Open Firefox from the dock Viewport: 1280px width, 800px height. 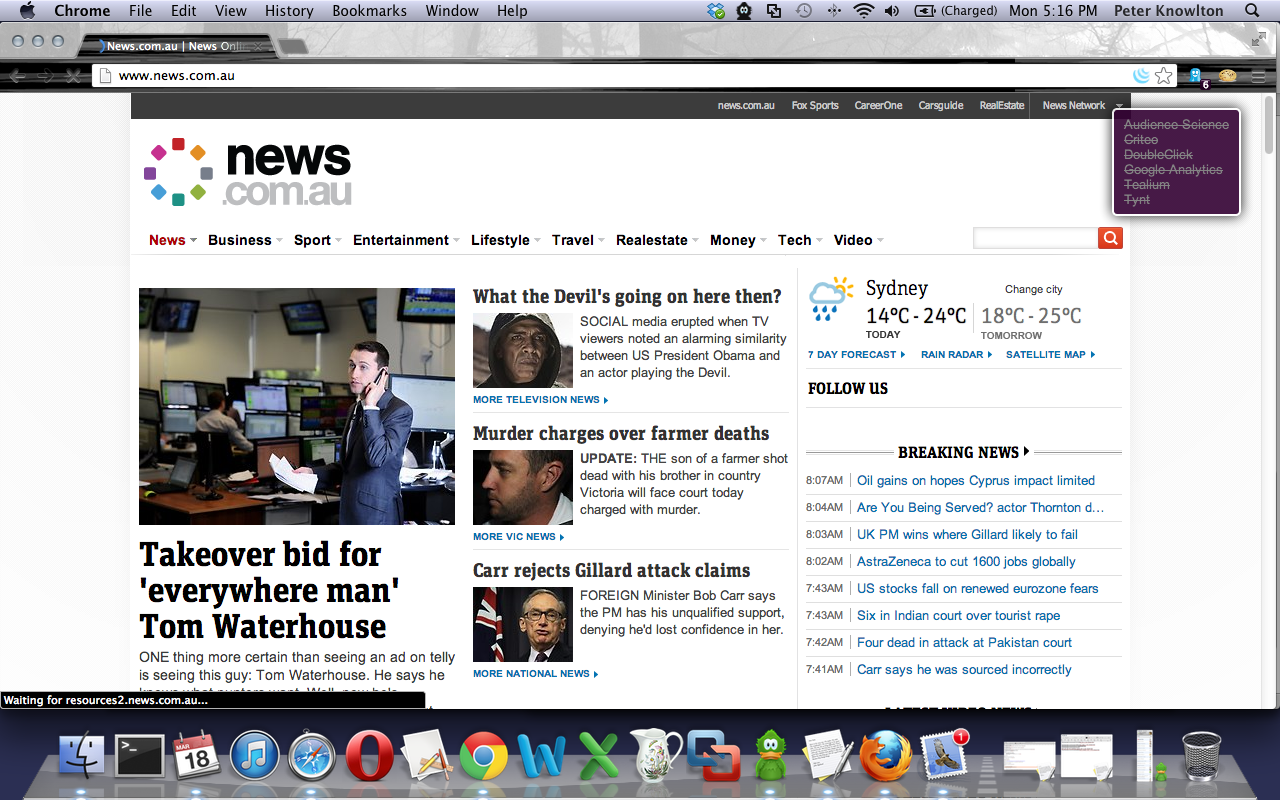tap(885, 756)
